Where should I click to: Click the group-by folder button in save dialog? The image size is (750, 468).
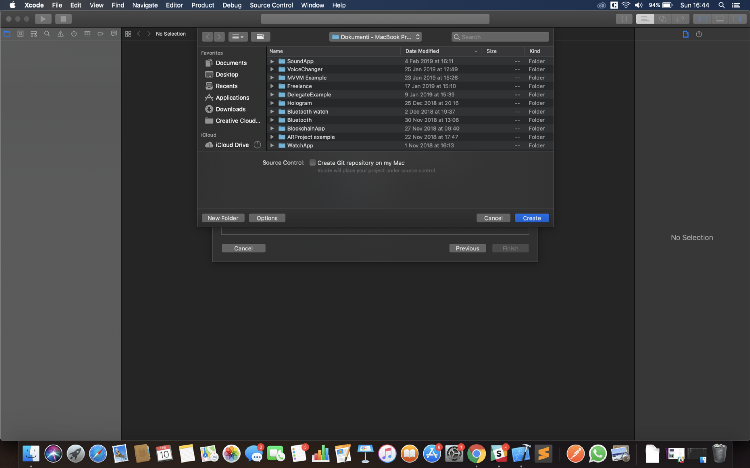tap(260, 37)
